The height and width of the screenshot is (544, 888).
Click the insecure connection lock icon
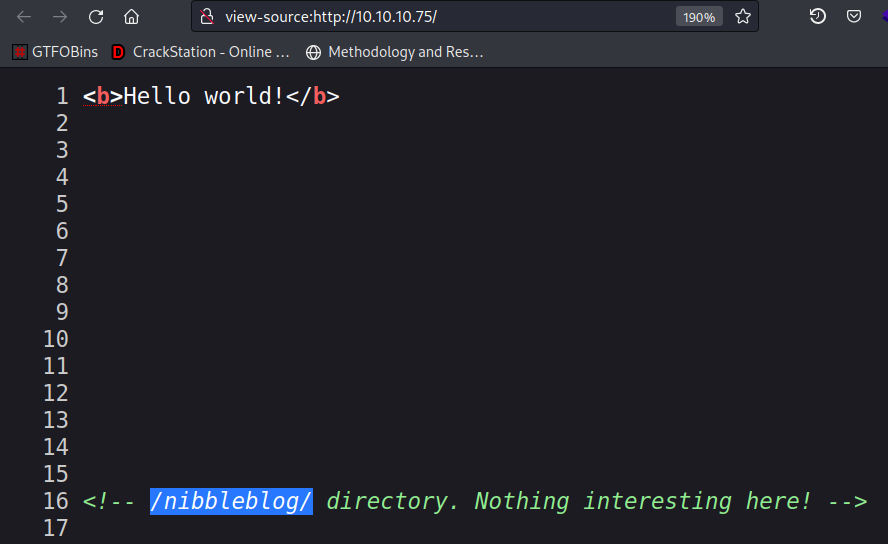pyautogui.click(x=207, y=17)
